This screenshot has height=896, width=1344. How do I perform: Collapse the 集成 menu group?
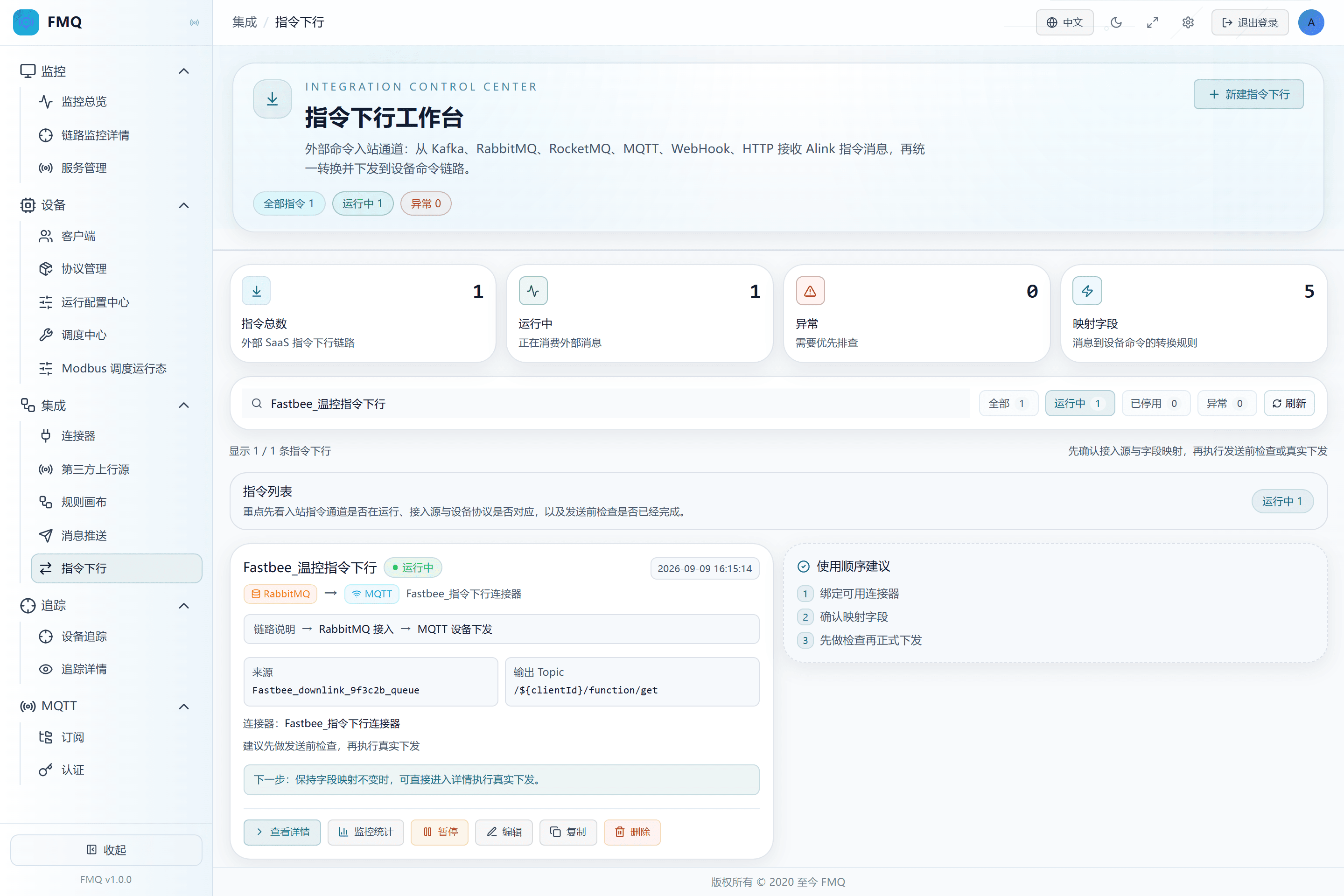tap(183, 405)
